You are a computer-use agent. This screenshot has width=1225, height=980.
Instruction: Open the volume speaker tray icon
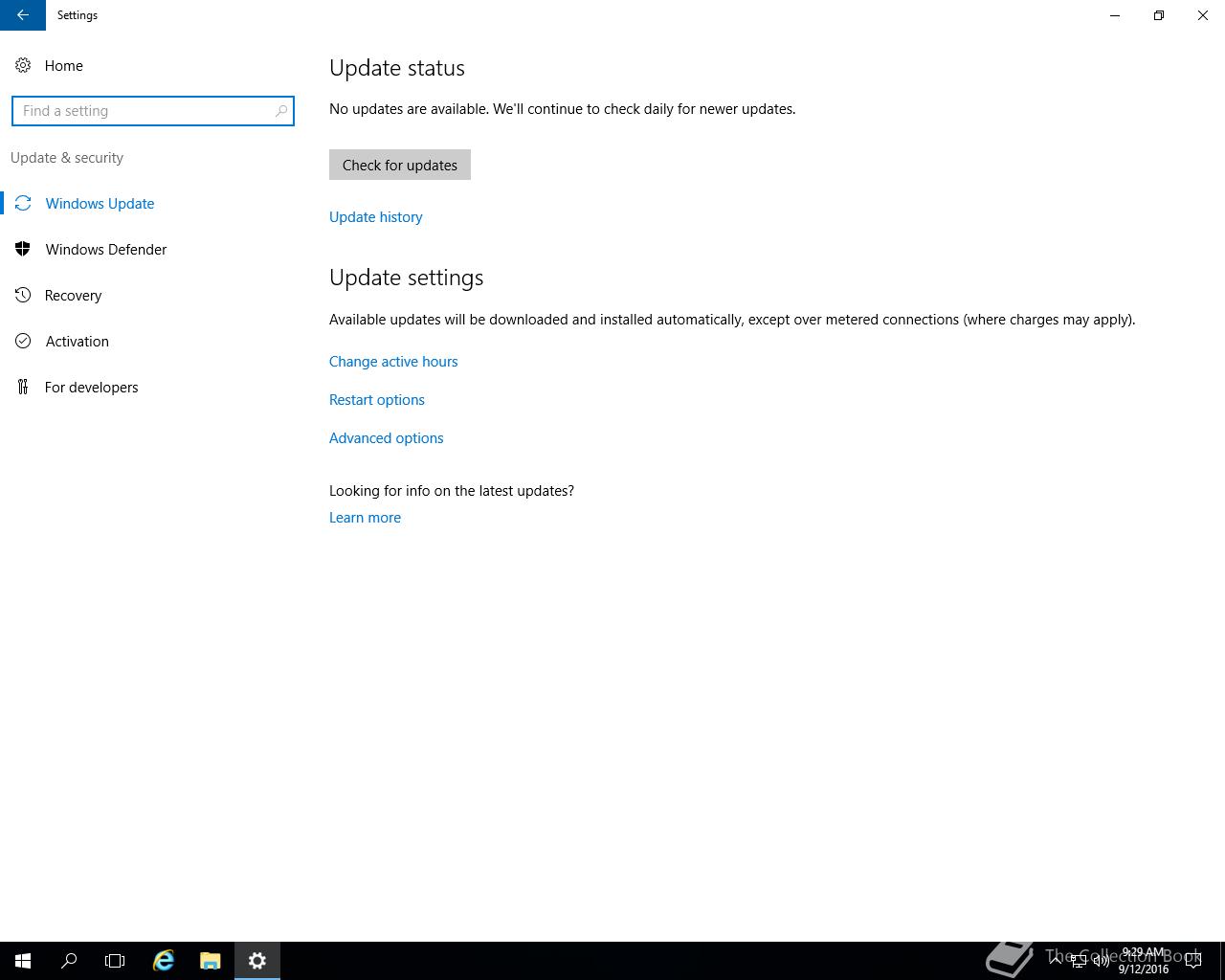1101,961
